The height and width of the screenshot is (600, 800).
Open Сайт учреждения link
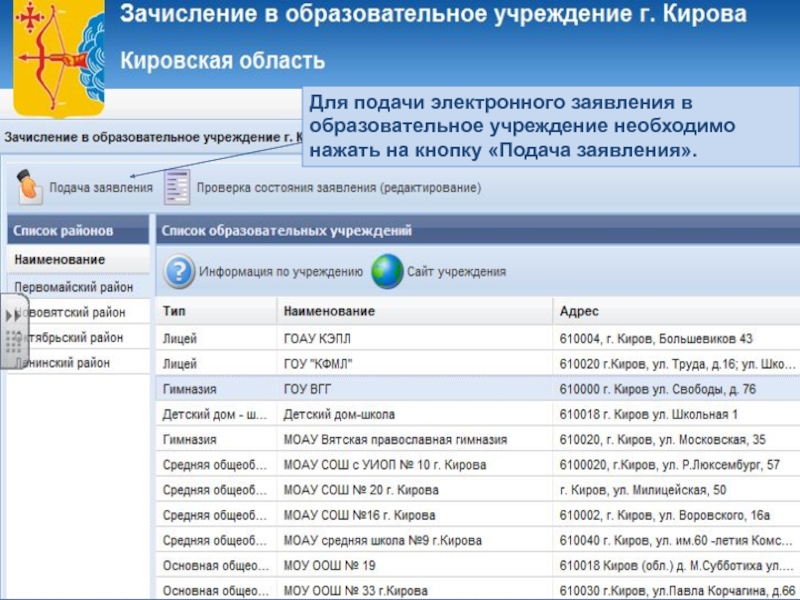click(x=456, y=272)
